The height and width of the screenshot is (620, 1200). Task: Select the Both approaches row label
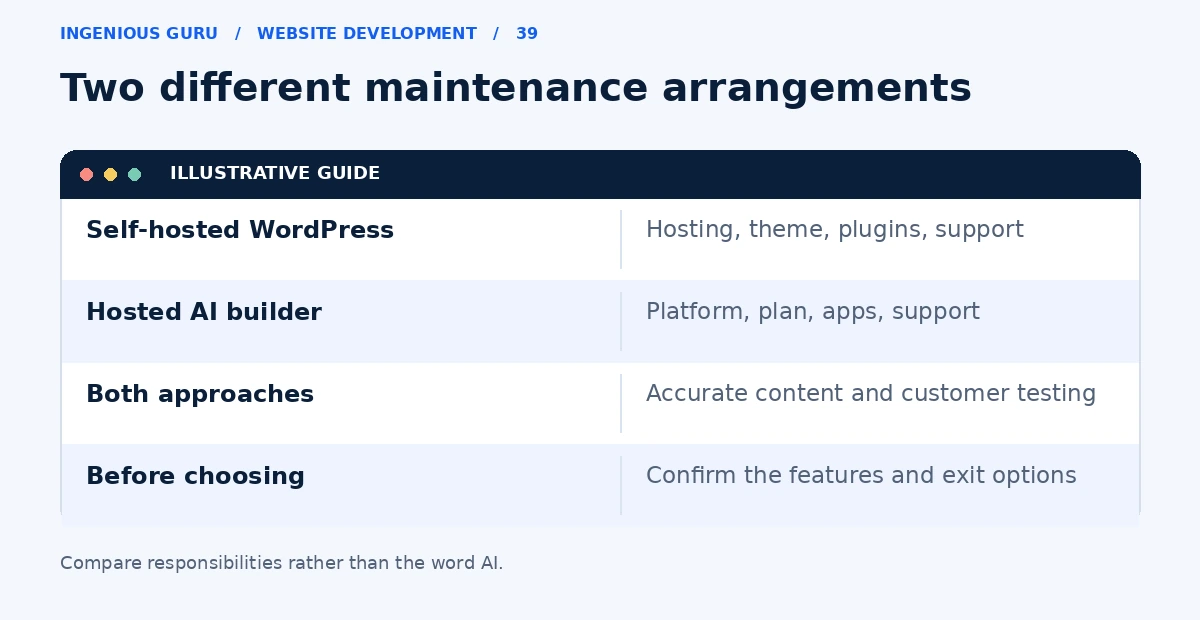[x=200, y=394]
